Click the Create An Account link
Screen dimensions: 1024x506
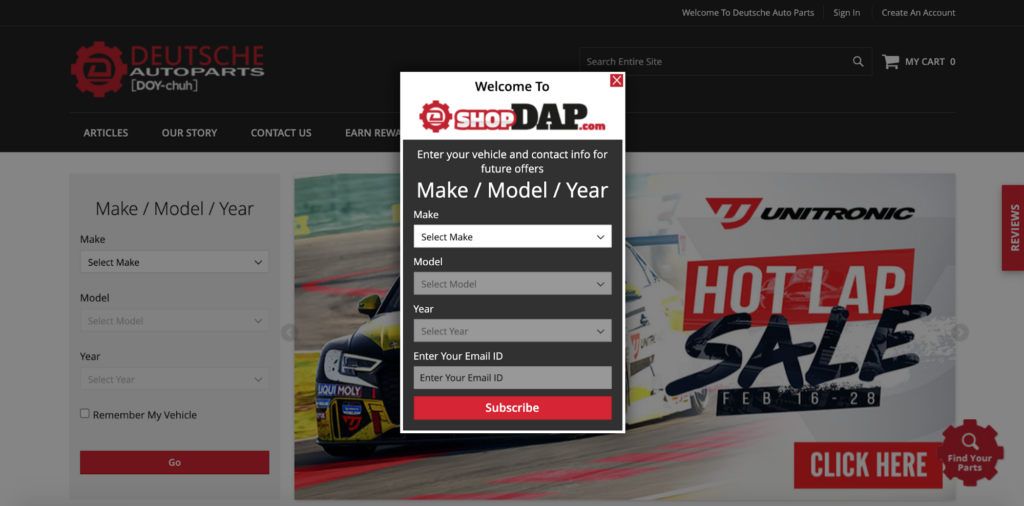tap(918, 13)
